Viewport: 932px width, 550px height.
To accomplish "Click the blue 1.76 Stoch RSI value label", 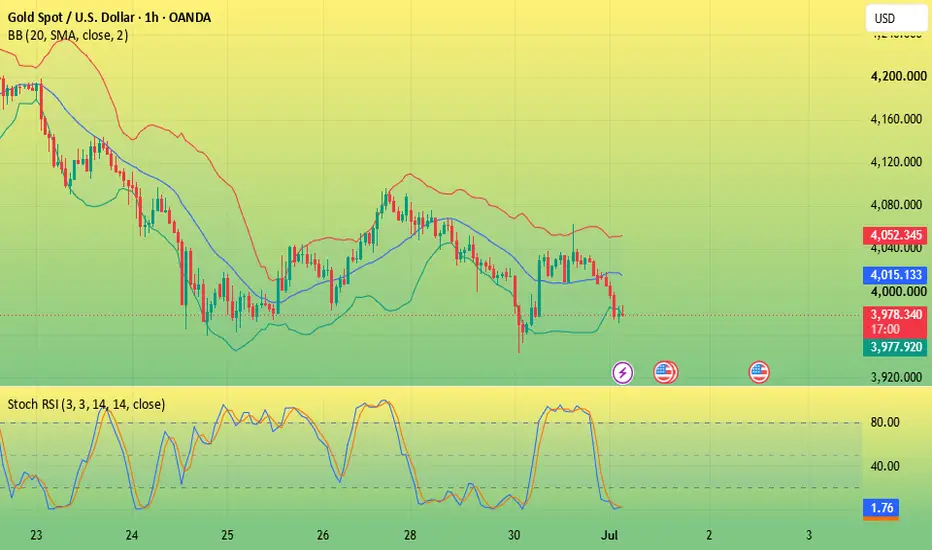I will tap(881, 508).
